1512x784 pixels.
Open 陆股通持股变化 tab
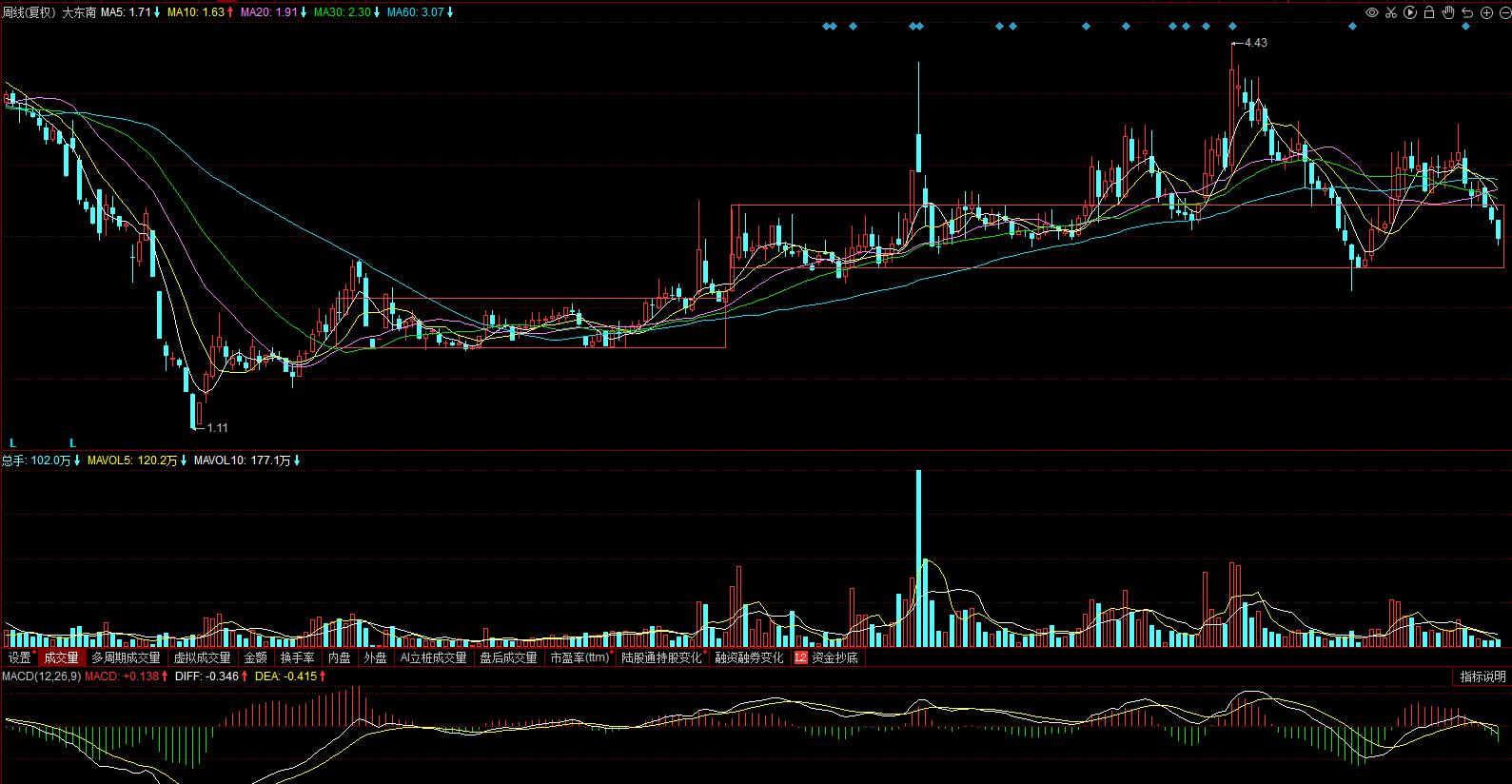[662, 657]
